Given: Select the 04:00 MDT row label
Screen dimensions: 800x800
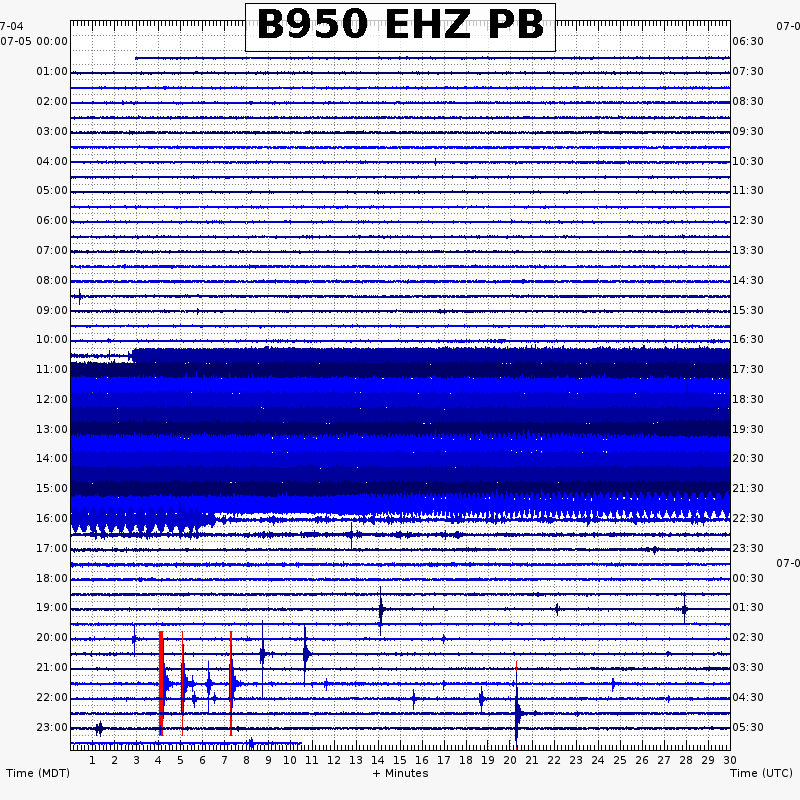Looking at the screenshot, I should [x=52, y=161].
